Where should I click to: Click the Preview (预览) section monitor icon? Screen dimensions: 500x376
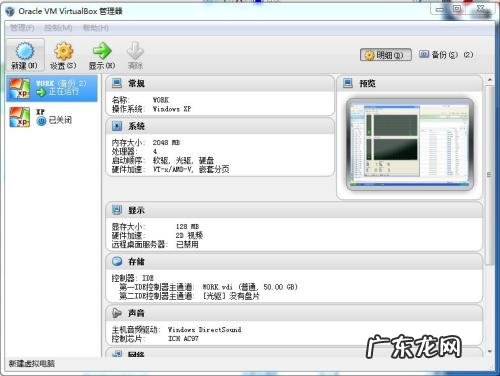(348, 83)
